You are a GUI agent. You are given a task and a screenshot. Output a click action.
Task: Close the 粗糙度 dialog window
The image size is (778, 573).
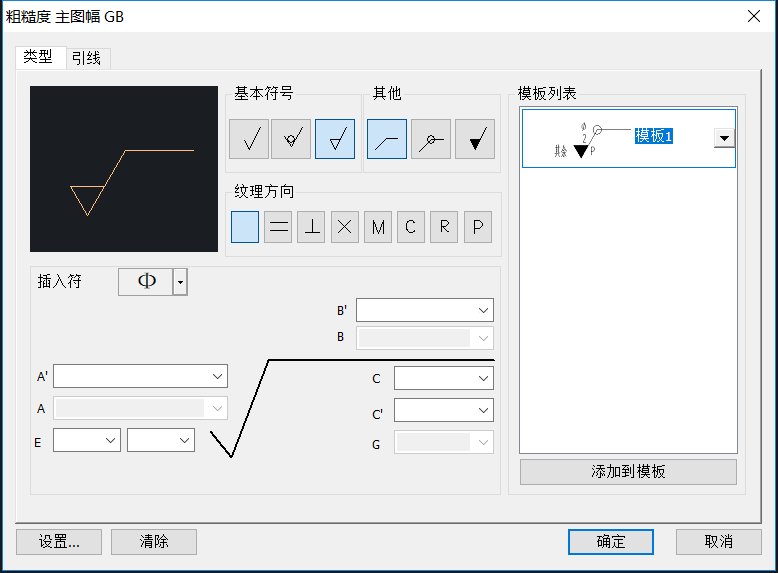click(754, 16)
